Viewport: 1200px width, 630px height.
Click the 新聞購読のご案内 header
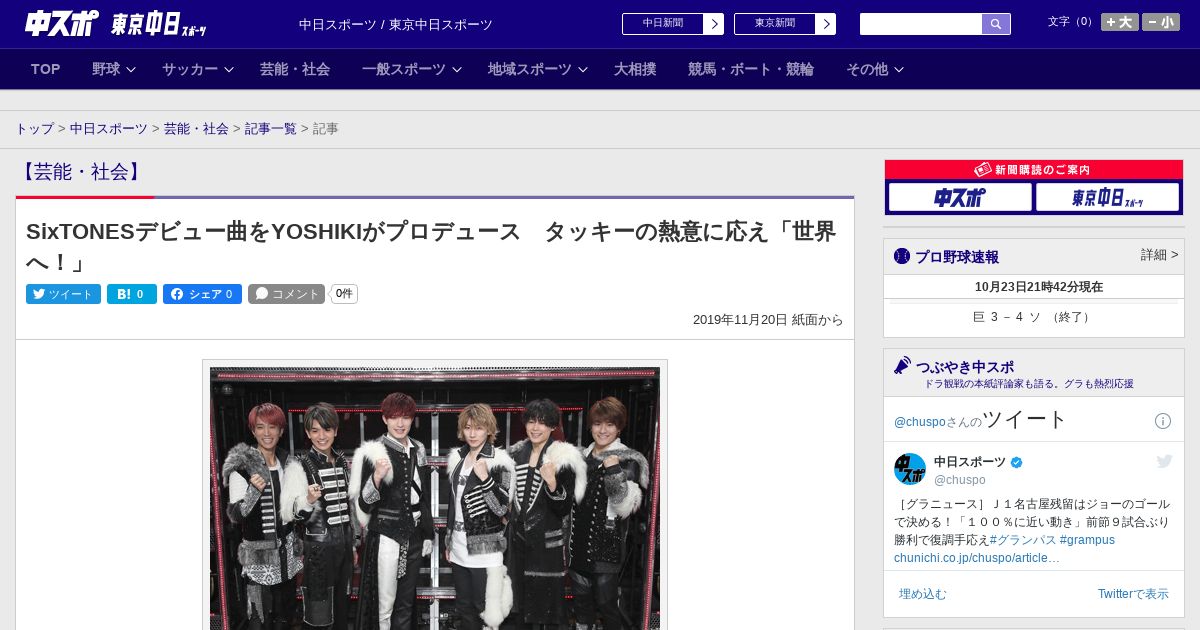click(1034, 170)
